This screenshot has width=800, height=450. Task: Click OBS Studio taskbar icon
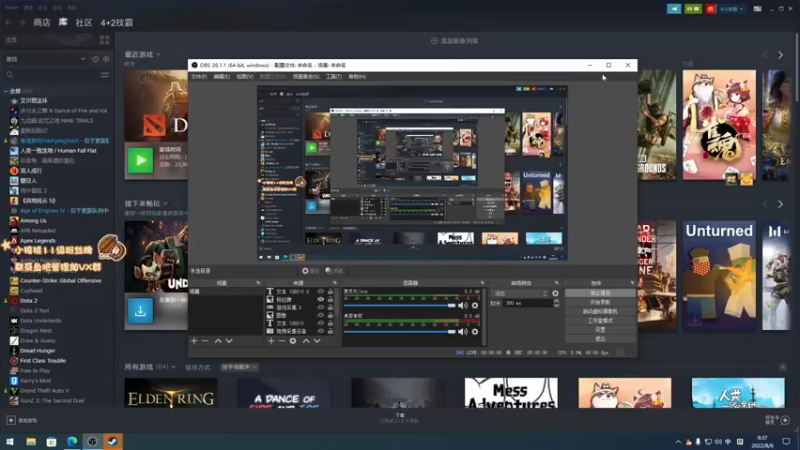[92, 441]
